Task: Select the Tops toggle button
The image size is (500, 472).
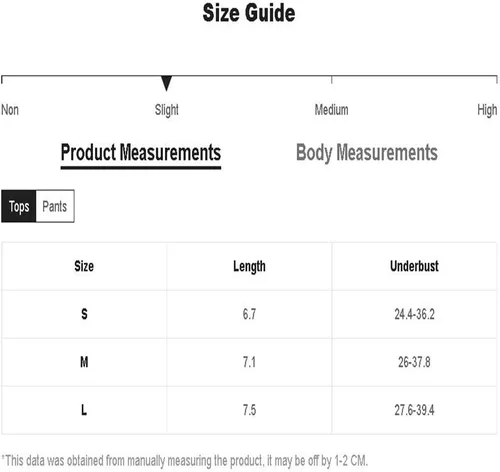Action: [19, 206]
